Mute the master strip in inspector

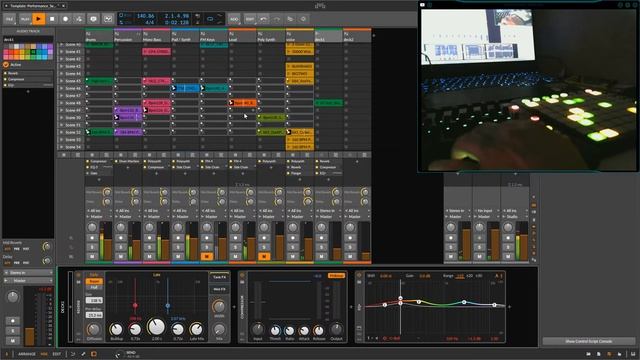pyautogui.click(x=13, y=340)
